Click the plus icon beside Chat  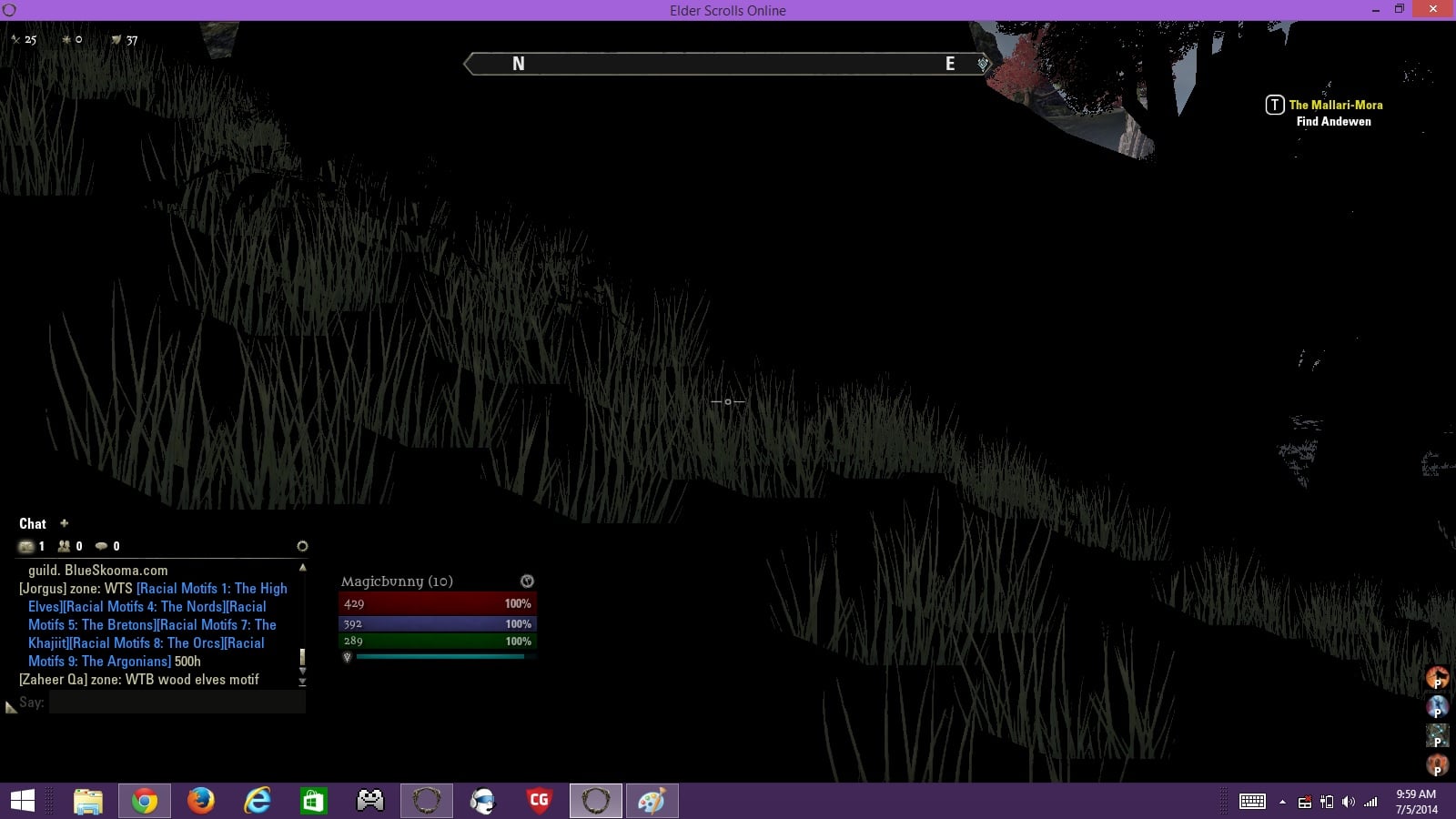coord(64,523)
